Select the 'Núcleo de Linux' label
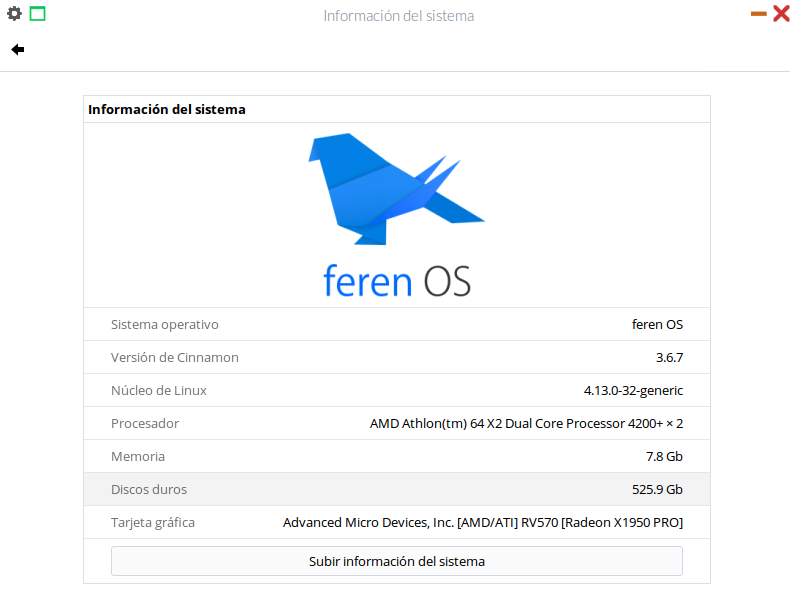 (159, 390)
